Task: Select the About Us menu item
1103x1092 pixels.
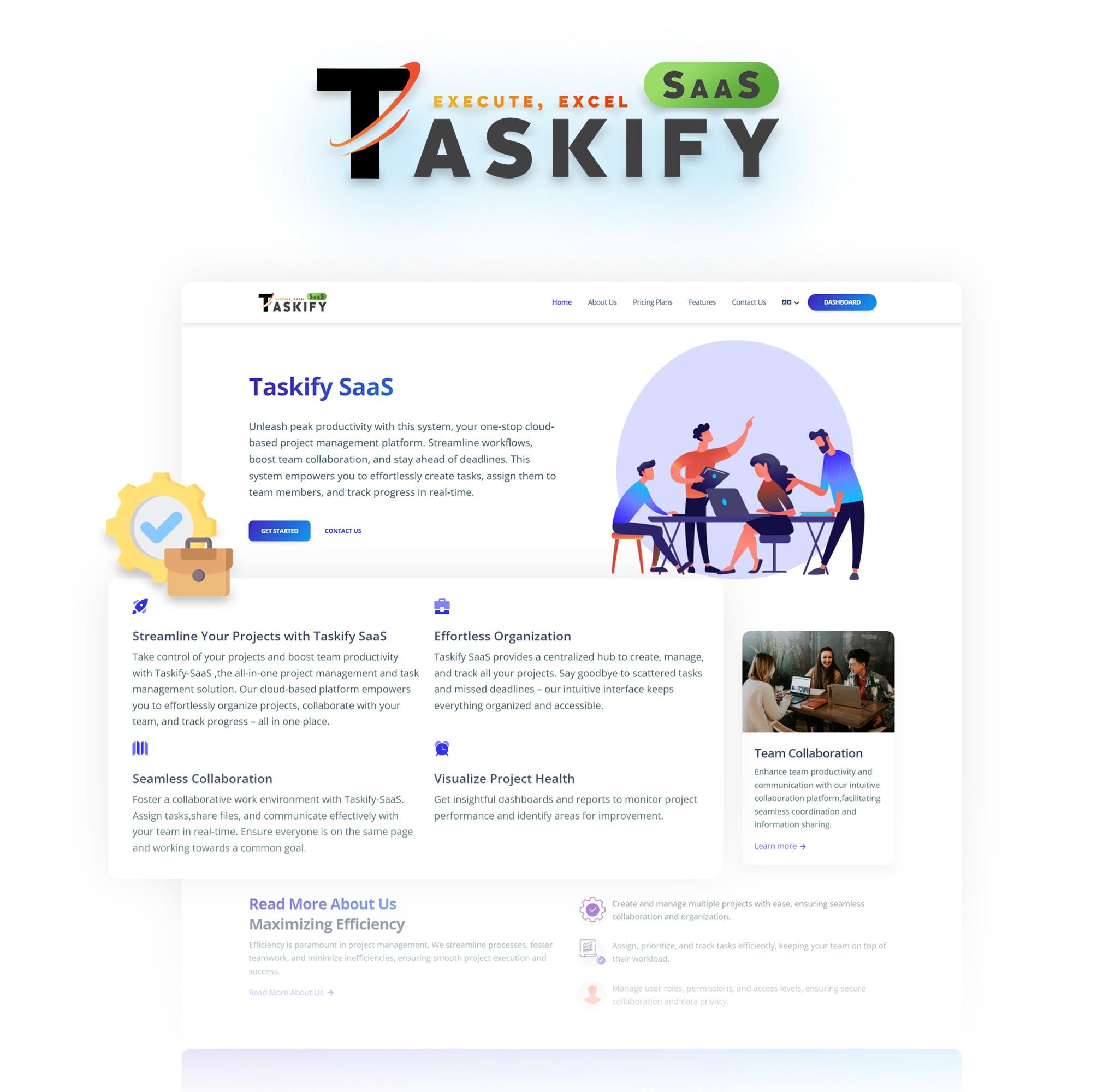Action: pyautogui.click(x=601, y=302)
